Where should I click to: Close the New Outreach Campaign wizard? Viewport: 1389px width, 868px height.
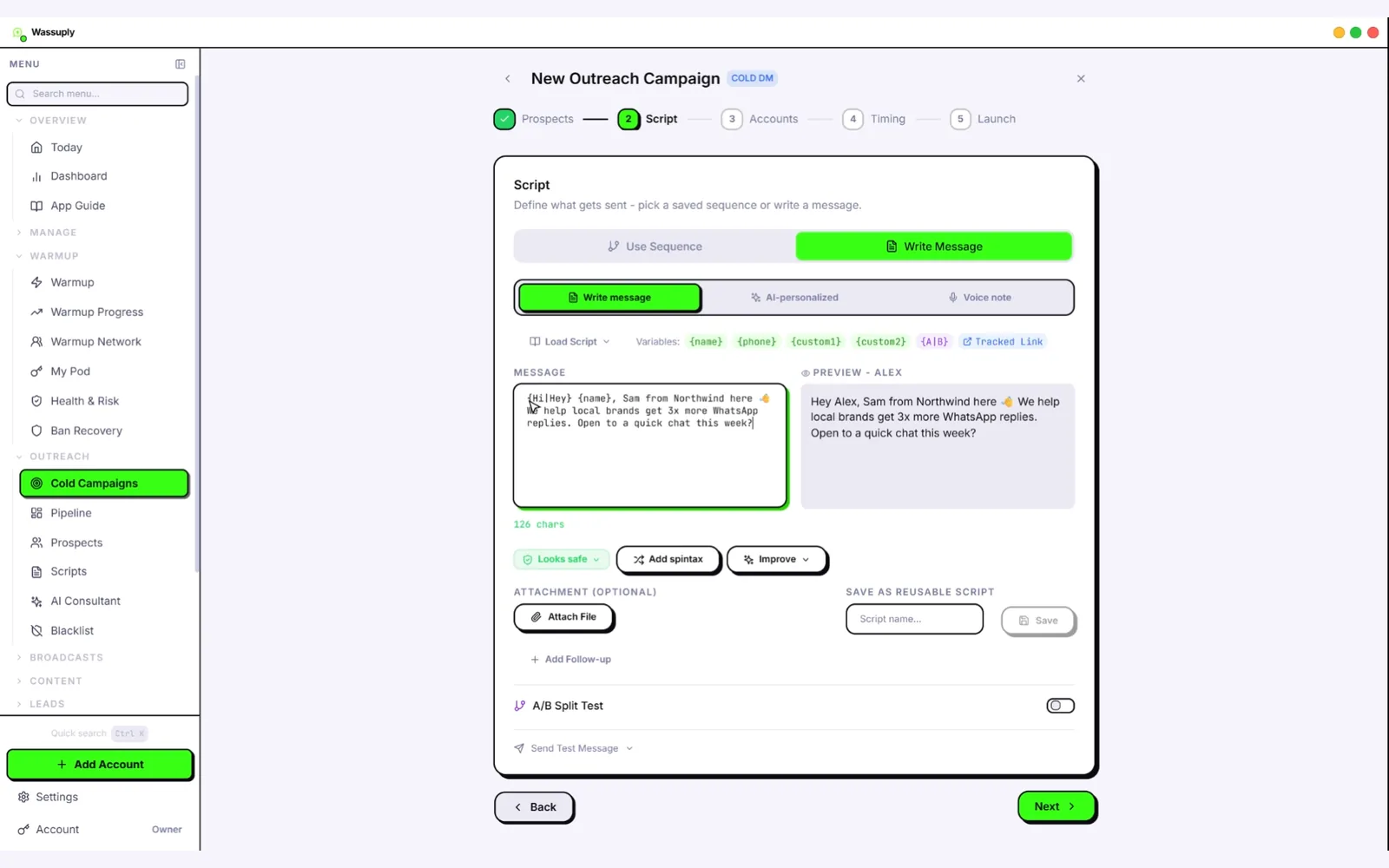pos(1081,79)
